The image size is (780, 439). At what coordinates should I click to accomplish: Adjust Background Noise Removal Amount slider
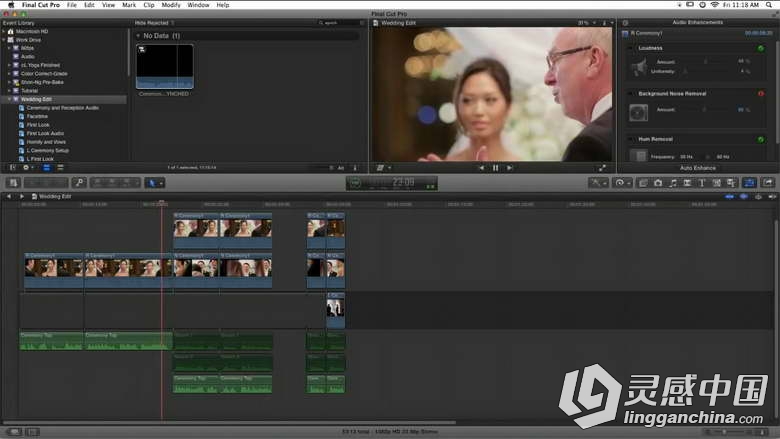point(706,109)
